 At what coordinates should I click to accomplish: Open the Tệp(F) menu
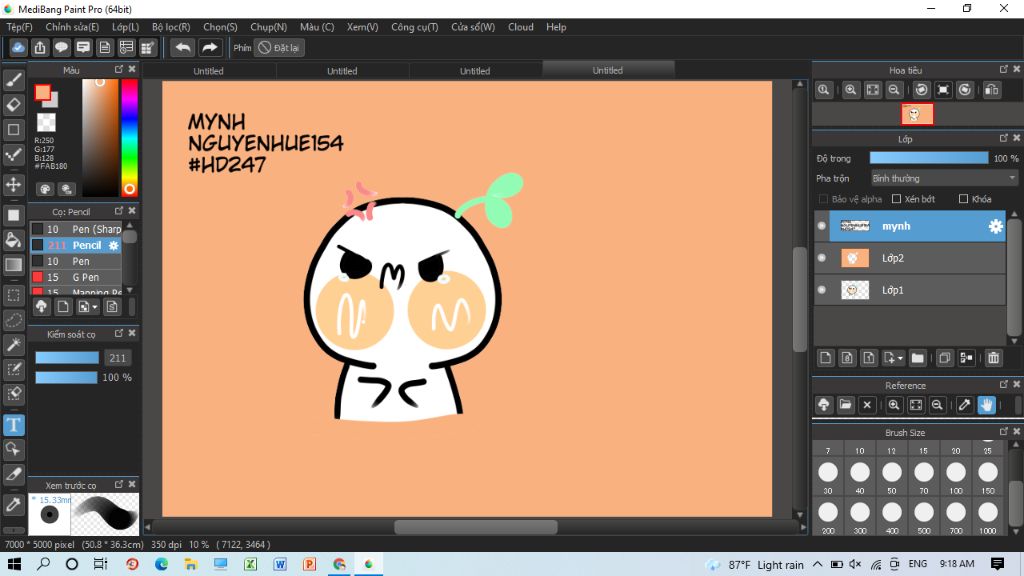click(x=20, y=27)
